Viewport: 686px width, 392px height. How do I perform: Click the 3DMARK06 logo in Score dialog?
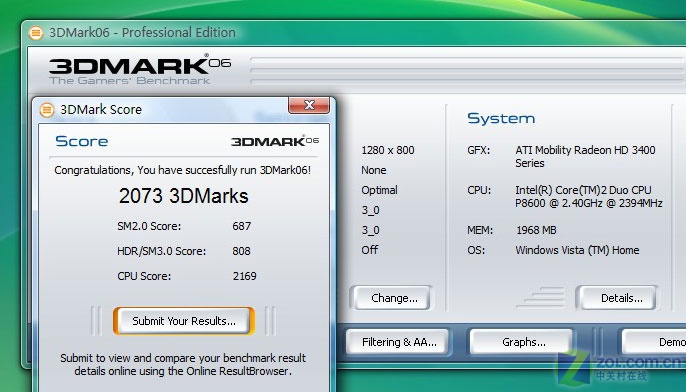click(x=275, y=141)
